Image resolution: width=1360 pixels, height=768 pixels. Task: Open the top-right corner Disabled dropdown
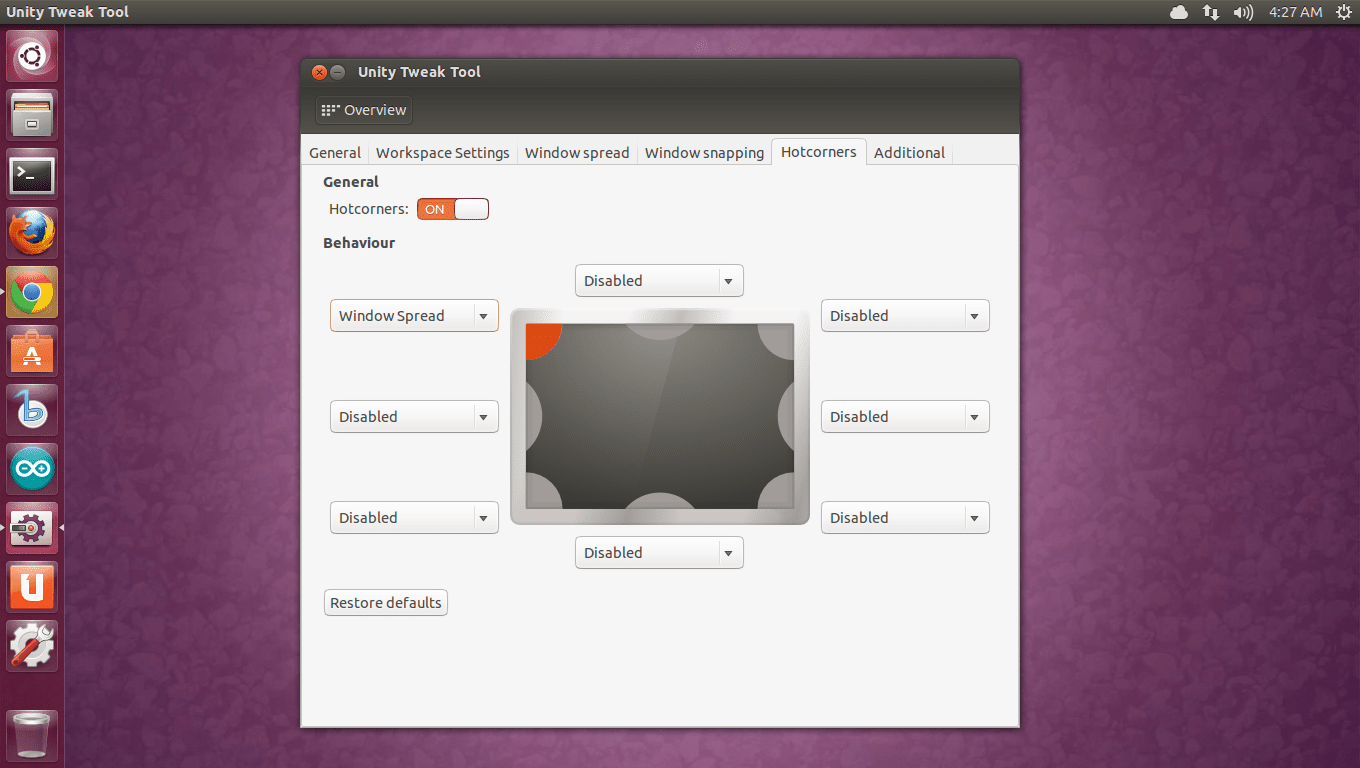(905, 316)
